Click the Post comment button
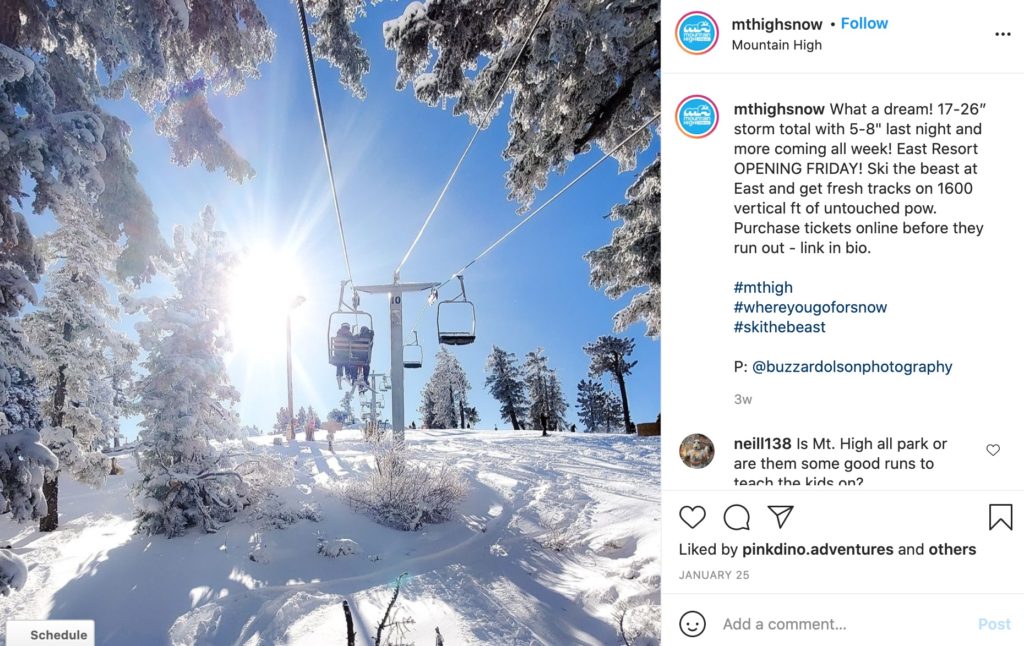Screen dimensions: 1024x646 click(994, 624)
